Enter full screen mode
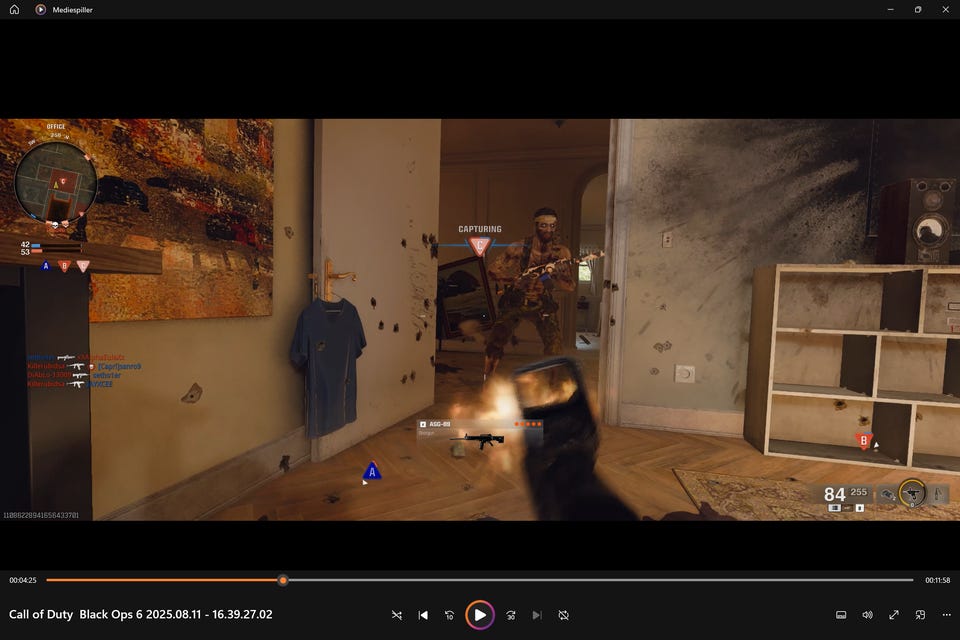This screenshot has height=640, width=960. [894, 615]
